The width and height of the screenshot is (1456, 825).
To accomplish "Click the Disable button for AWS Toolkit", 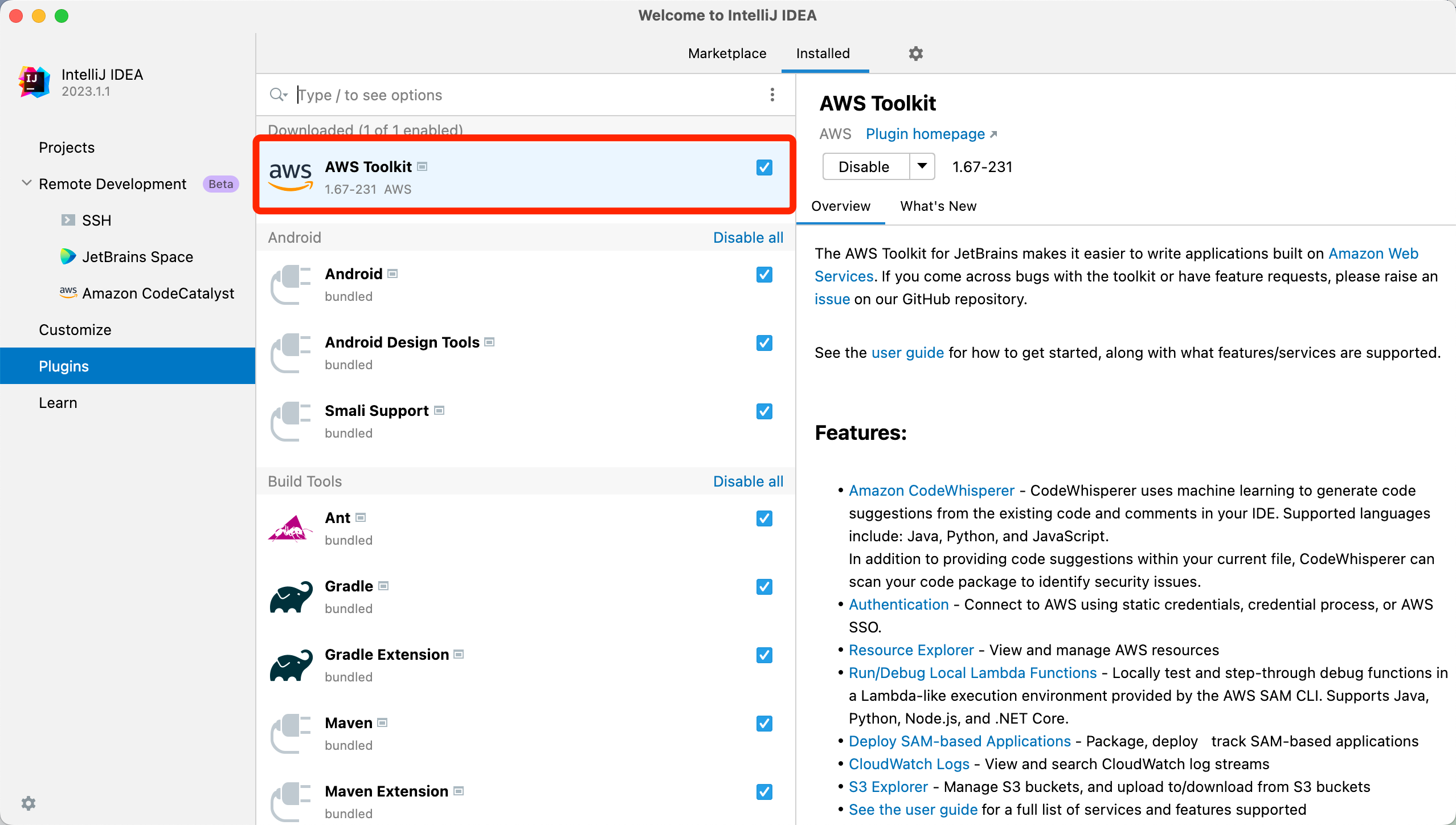I will pyautogui.click(x=866, y=166).
